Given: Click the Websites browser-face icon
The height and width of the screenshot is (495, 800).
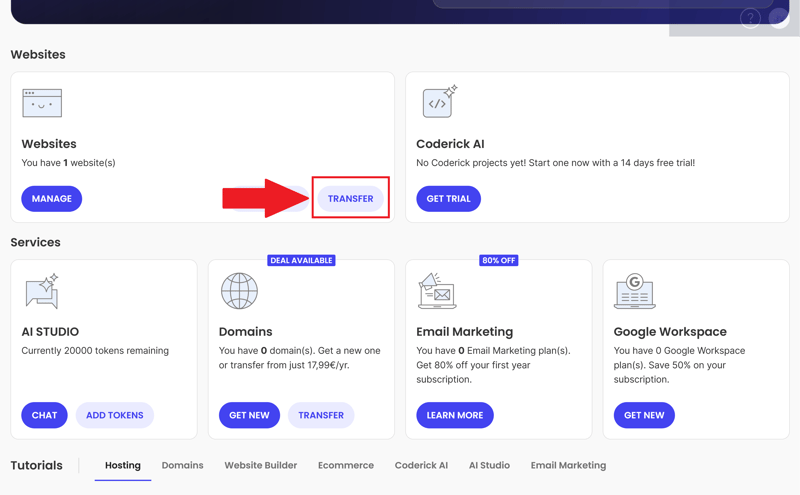Looking at the screenshot, I should (42, 103).
